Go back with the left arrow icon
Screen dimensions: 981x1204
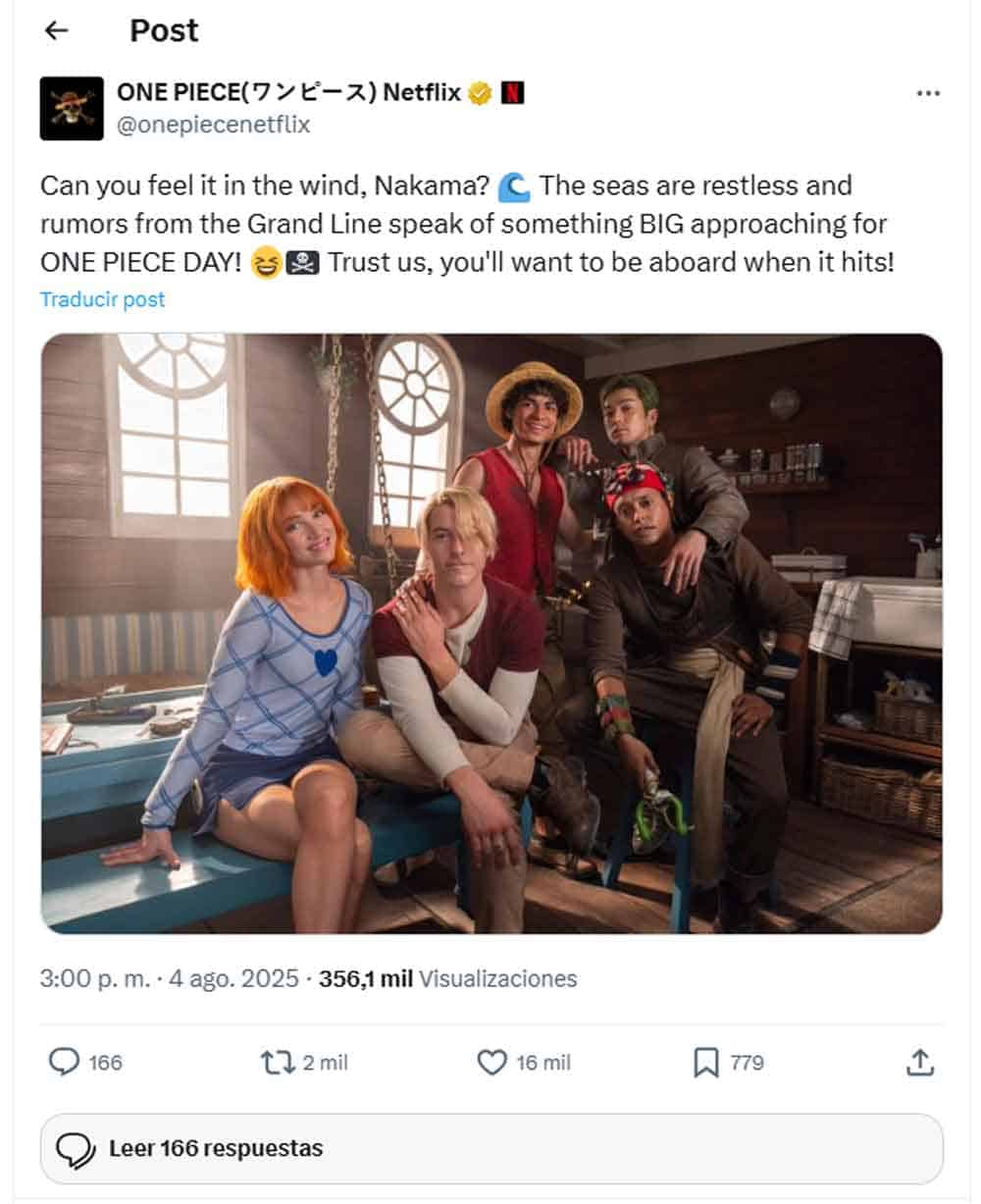[57, 30]
